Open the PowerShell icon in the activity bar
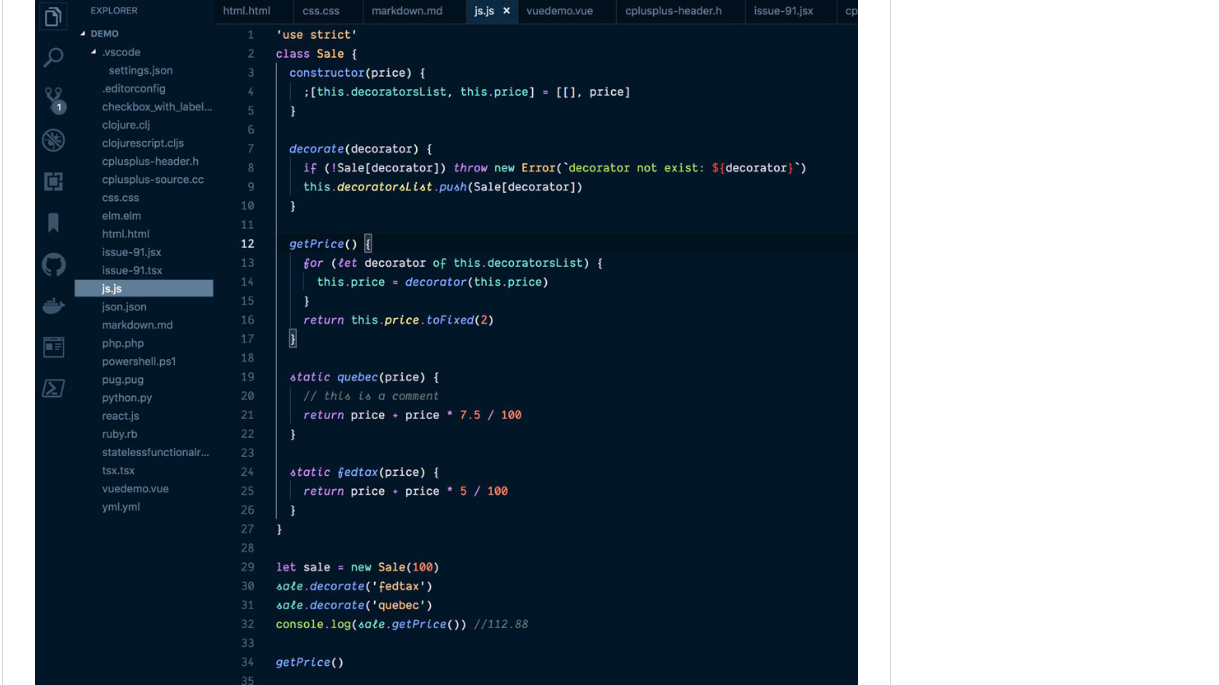The image size is (1219, 685). [x=53, y=388]
